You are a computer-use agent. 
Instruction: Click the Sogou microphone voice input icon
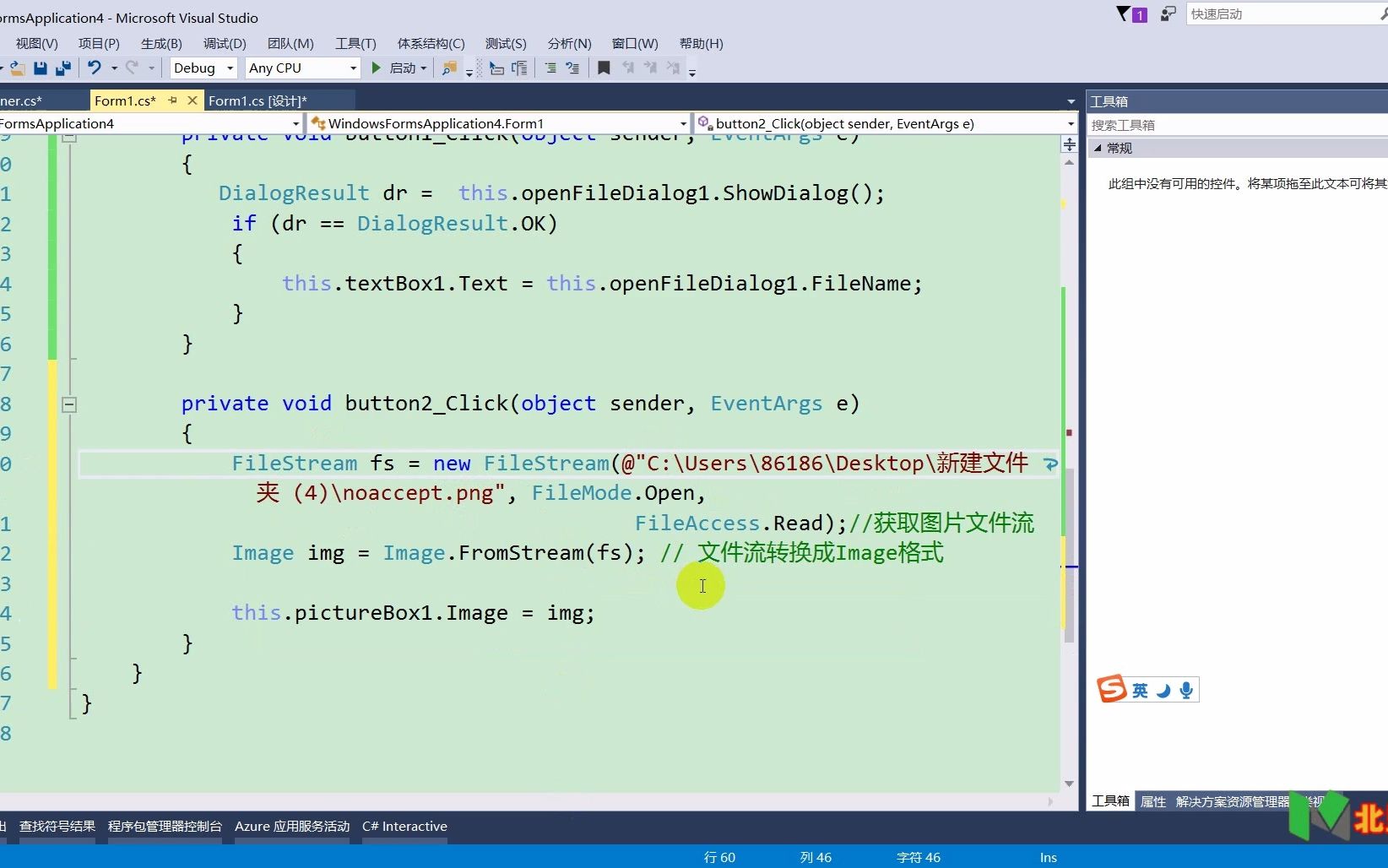pyautogui.click(x=1186, y=691)
